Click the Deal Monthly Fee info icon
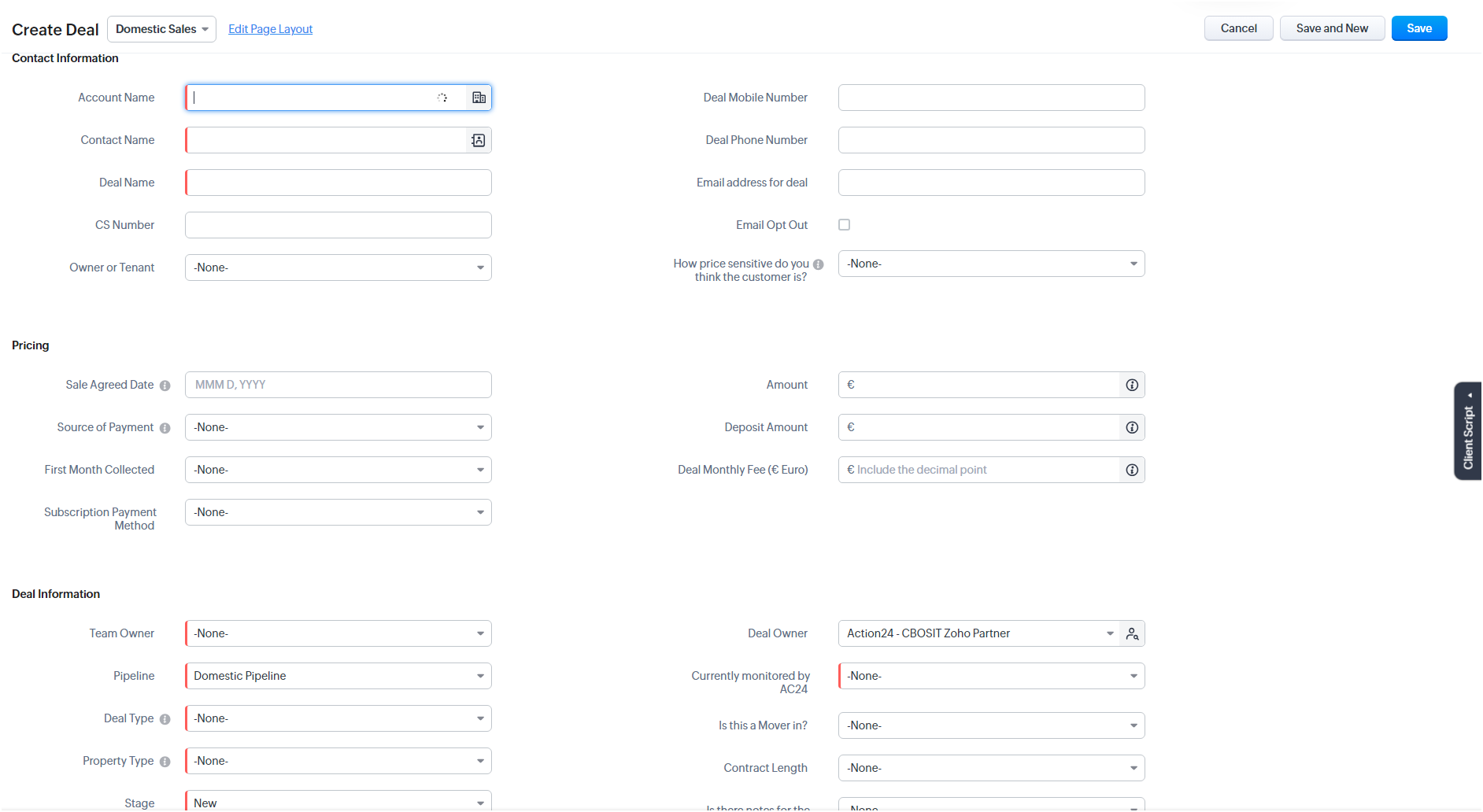 (1132, 470)
